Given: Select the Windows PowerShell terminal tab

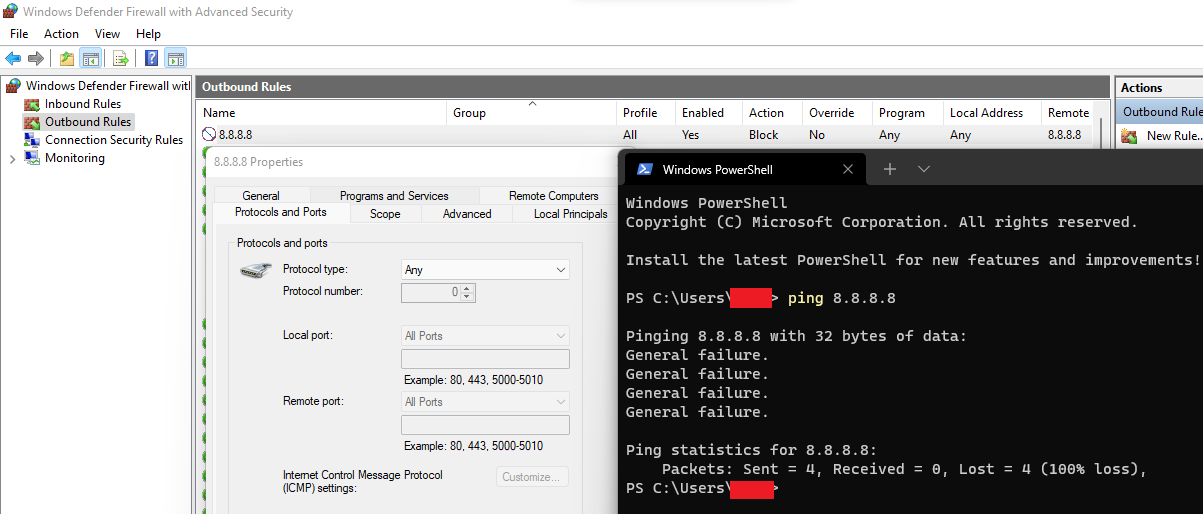Looking at the screenshot, I should (744, 169).
